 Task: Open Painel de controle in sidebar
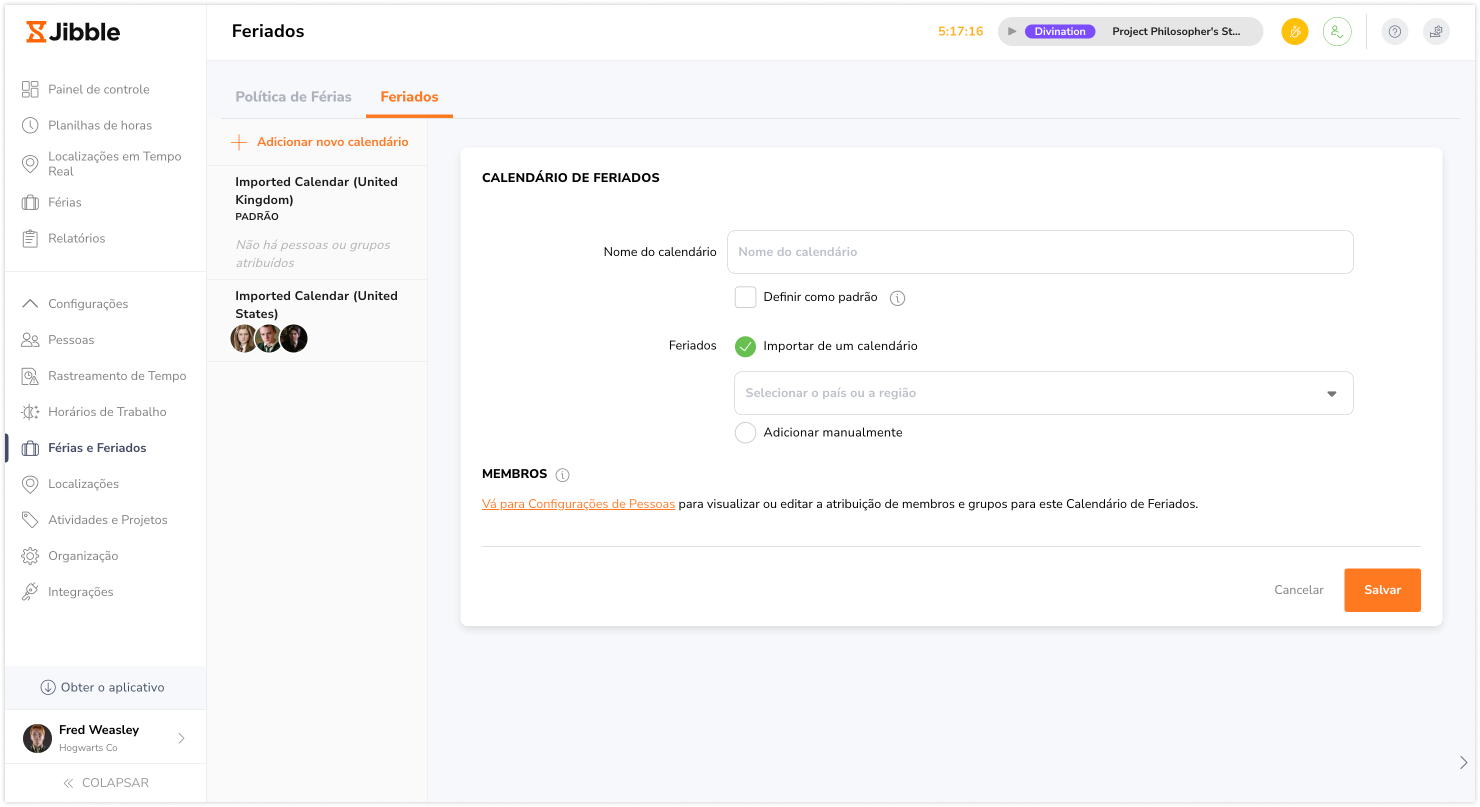point(98,89)
